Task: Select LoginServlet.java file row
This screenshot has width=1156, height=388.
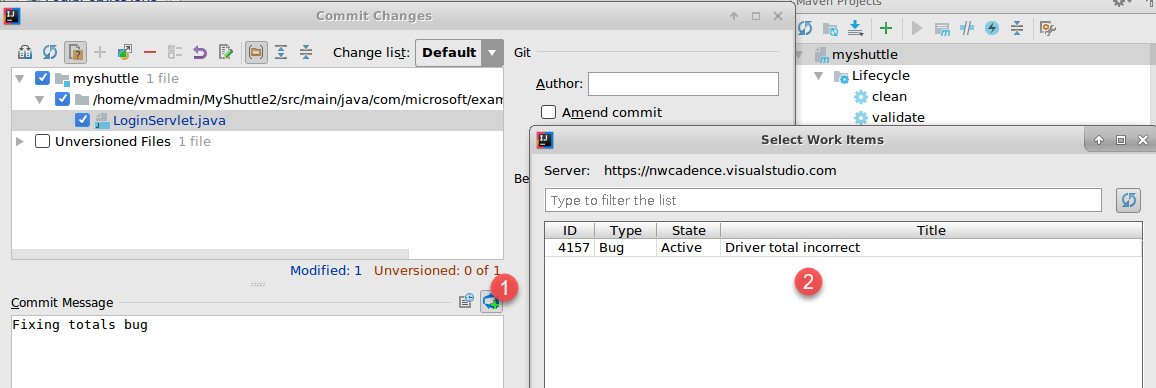Action: pyautogui.click(x=257, y=120)
